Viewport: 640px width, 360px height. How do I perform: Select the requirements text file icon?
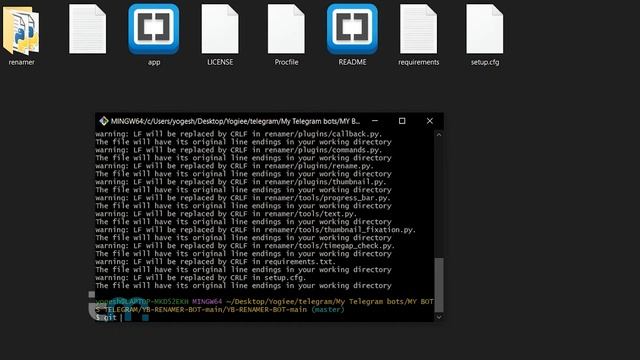(418, 29)
